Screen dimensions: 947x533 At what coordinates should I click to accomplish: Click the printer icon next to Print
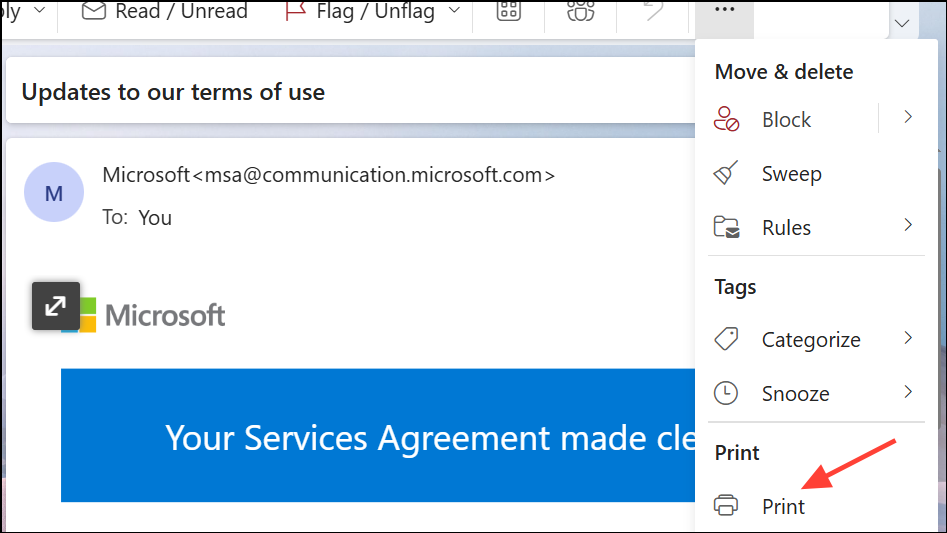[x=727, y=506]
